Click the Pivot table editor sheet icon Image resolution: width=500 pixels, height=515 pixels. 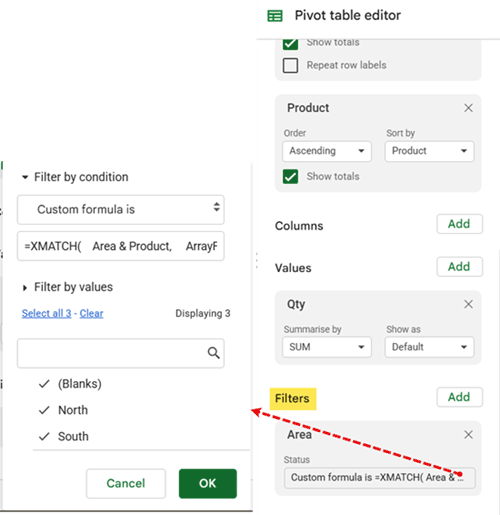click(x=275, y=16)
